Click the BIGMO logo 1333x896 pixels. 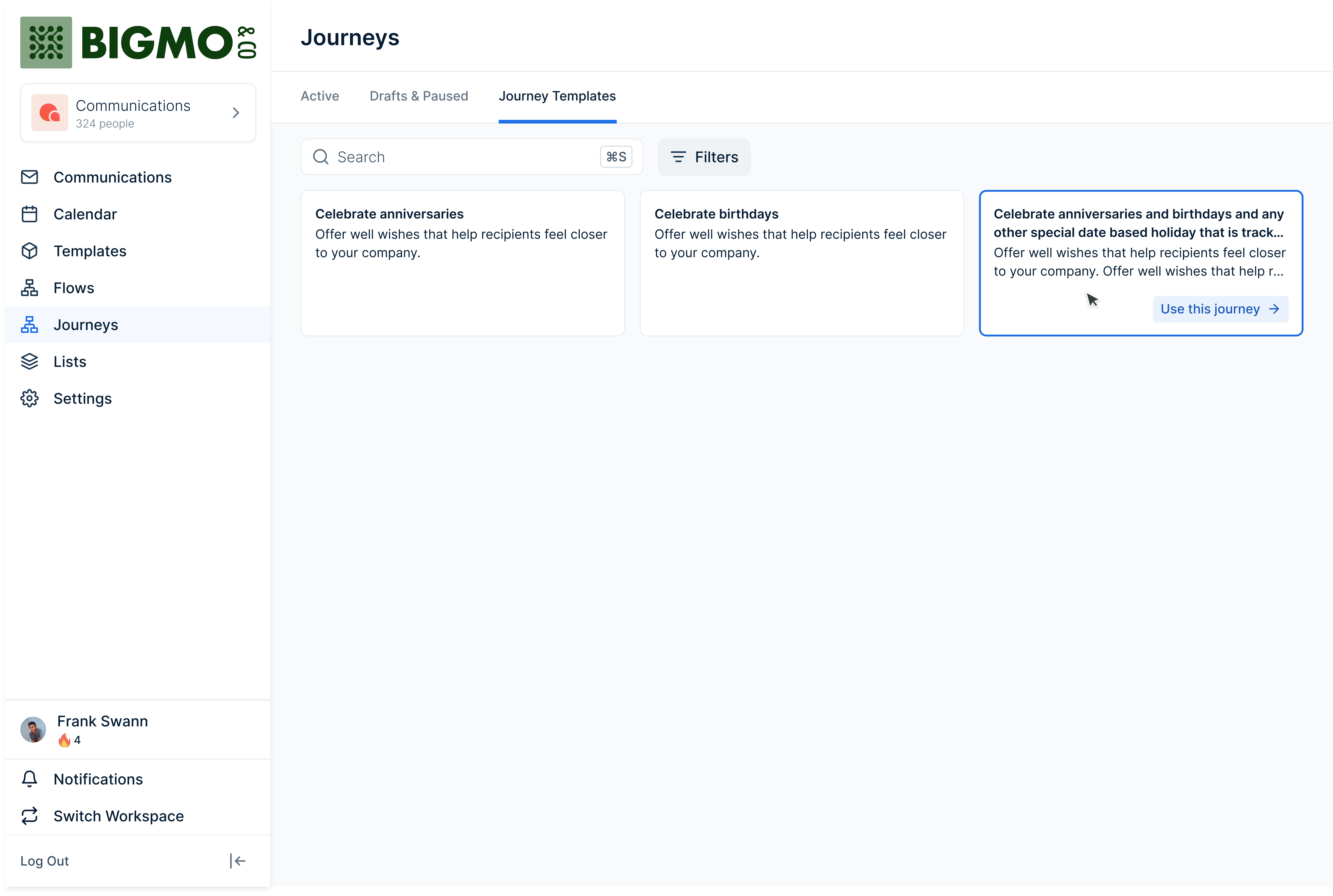(138, 42)
